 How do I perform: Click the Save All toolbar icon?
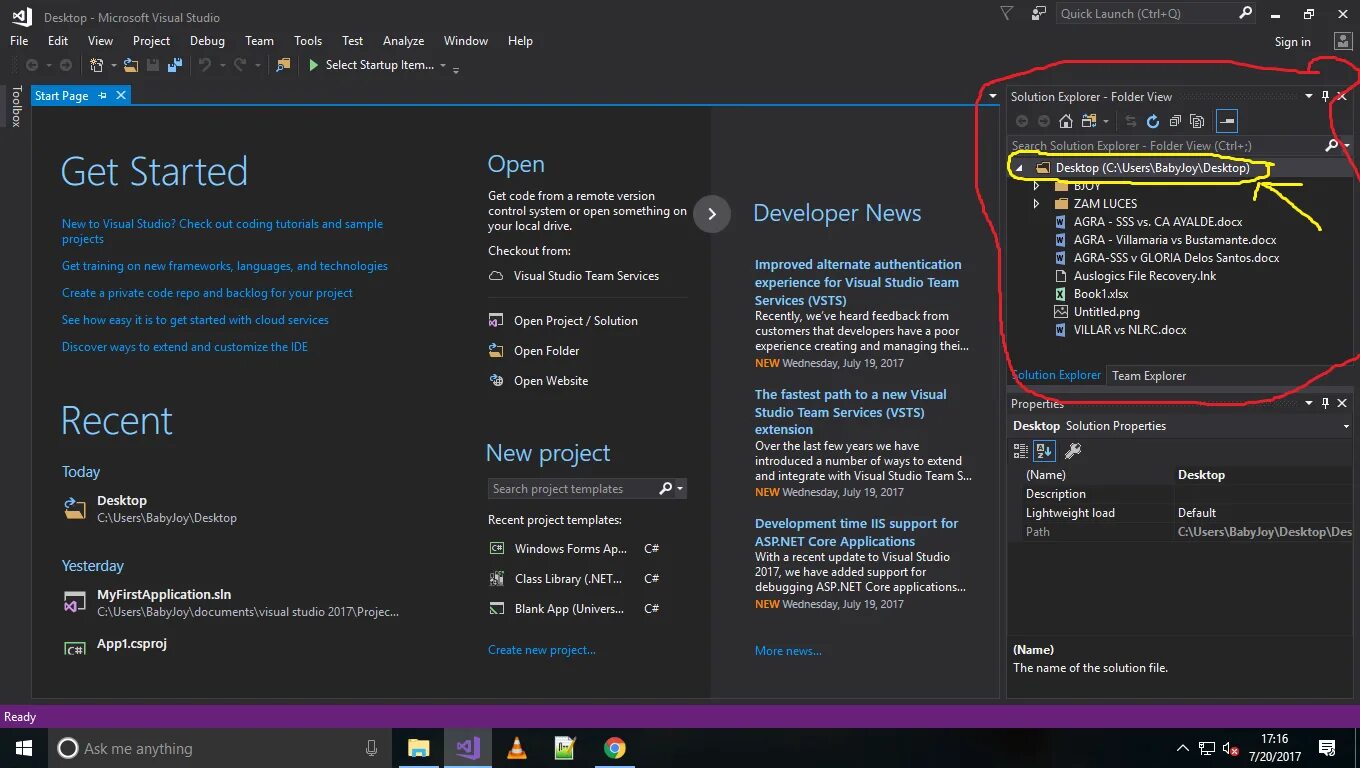tap(175, 65)
